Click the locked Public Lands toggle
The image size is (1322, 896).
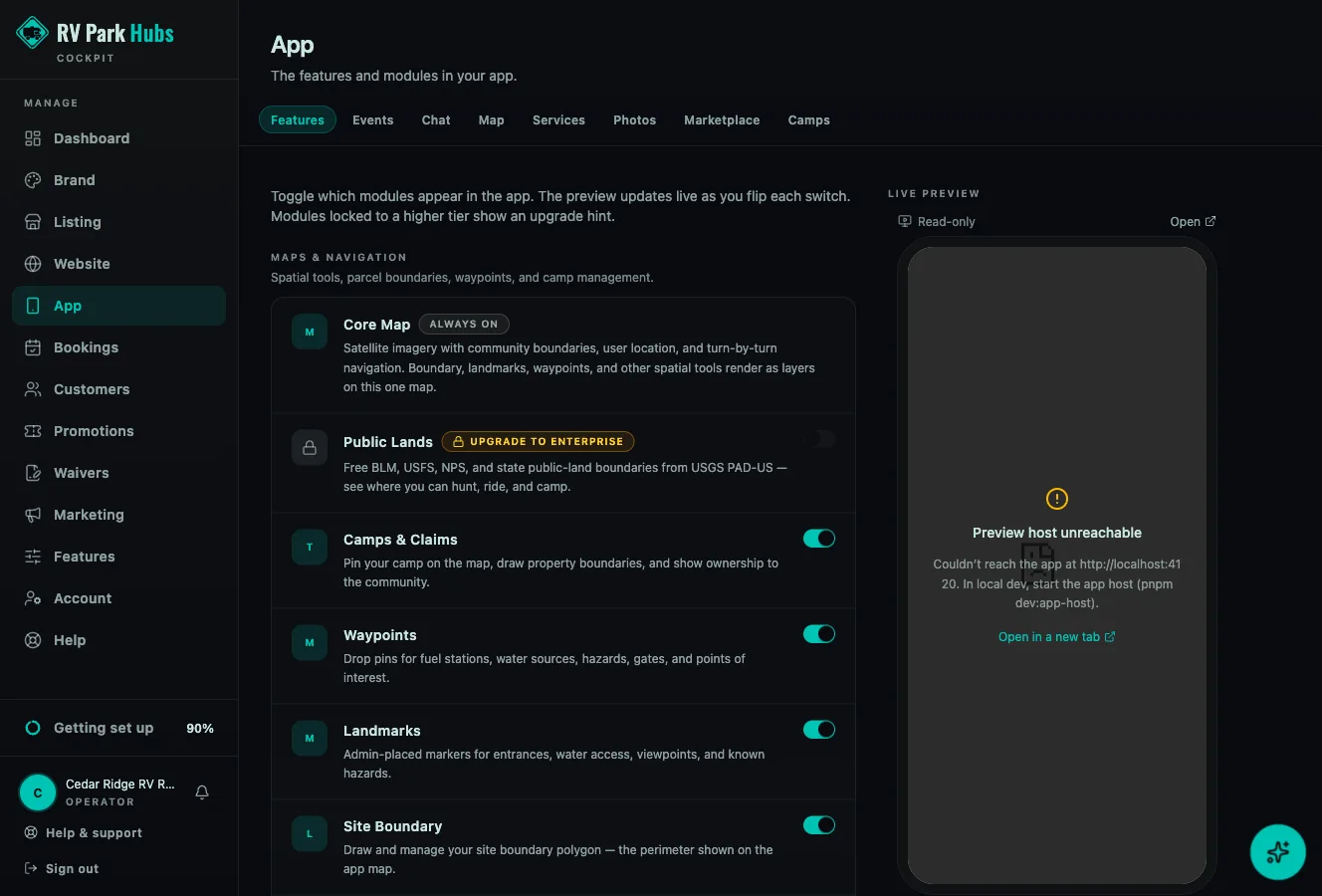coord(819,439)
